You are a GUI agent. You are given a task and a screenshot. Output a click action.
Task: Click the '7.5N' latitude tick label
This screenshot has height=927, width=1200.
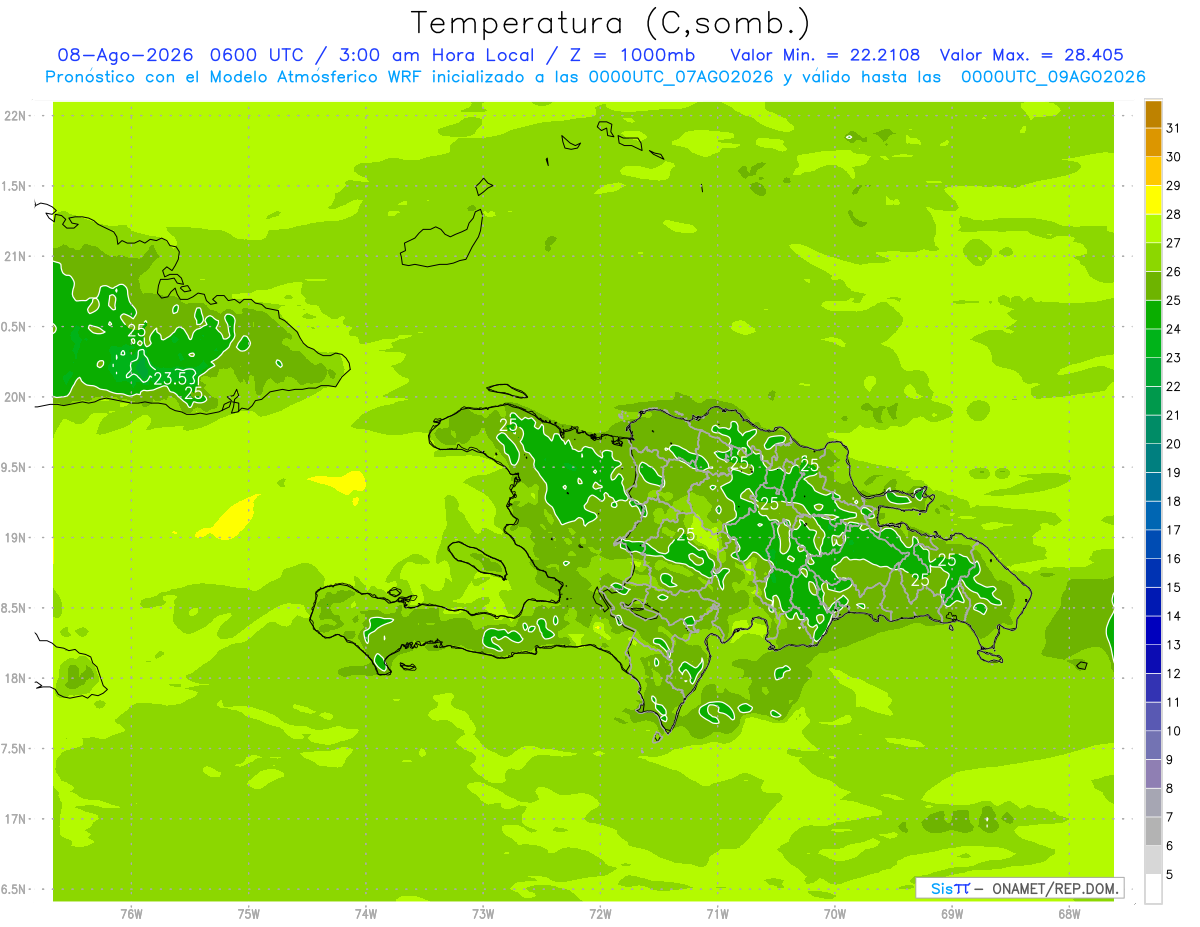click(x=14, y=749)
